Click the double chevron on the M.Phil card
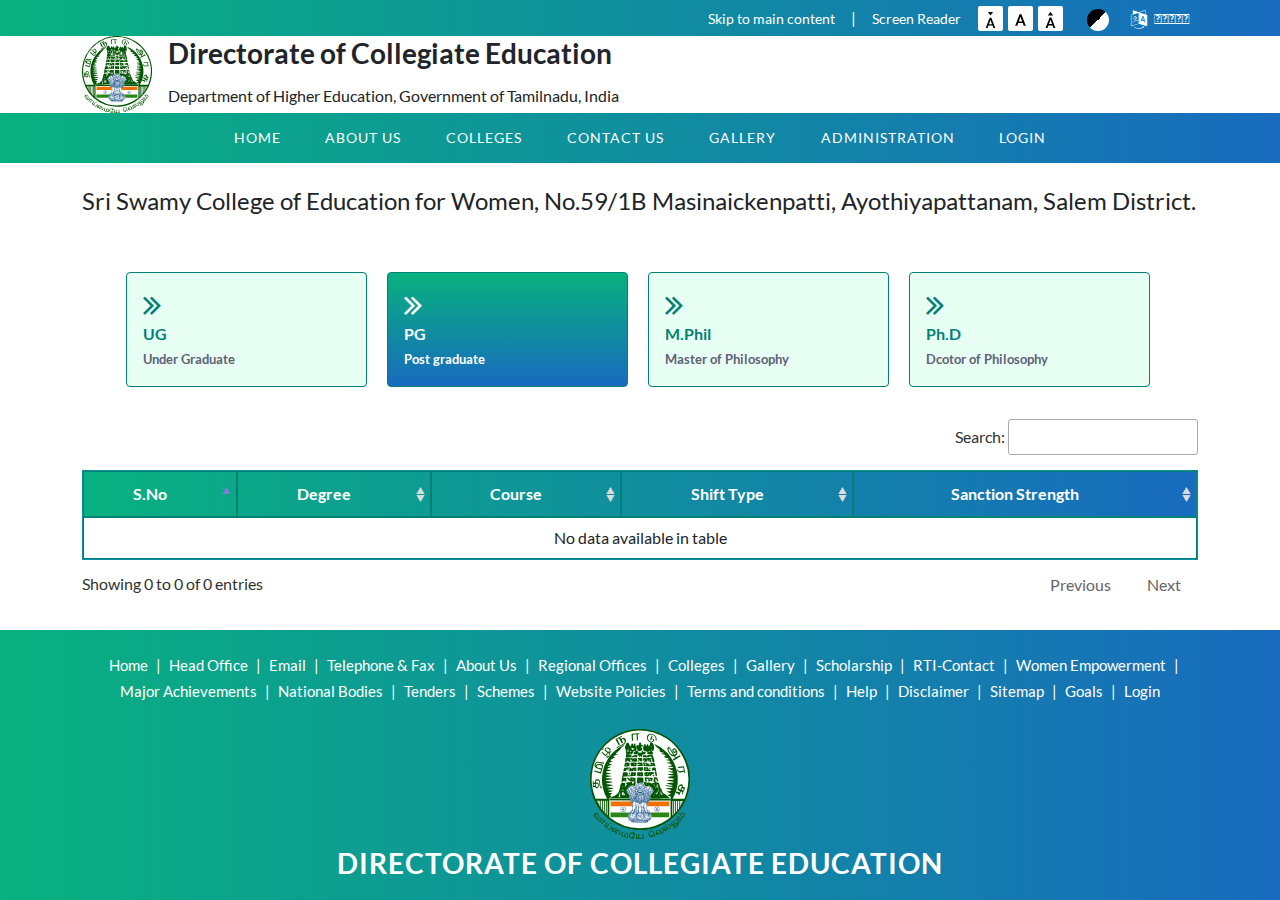Screen dimensions: 1280x900 click(x=674, y=306)
